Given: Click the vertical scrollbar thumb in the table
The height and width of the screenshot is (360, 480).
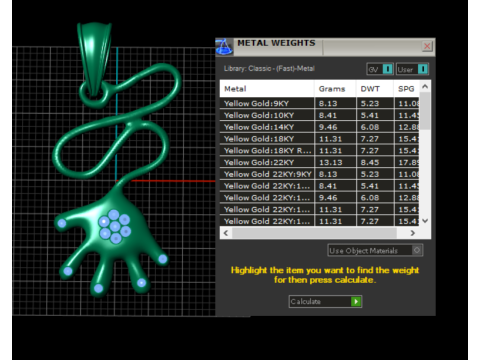Looking at the screenshot, I should (x=425, y=111).
